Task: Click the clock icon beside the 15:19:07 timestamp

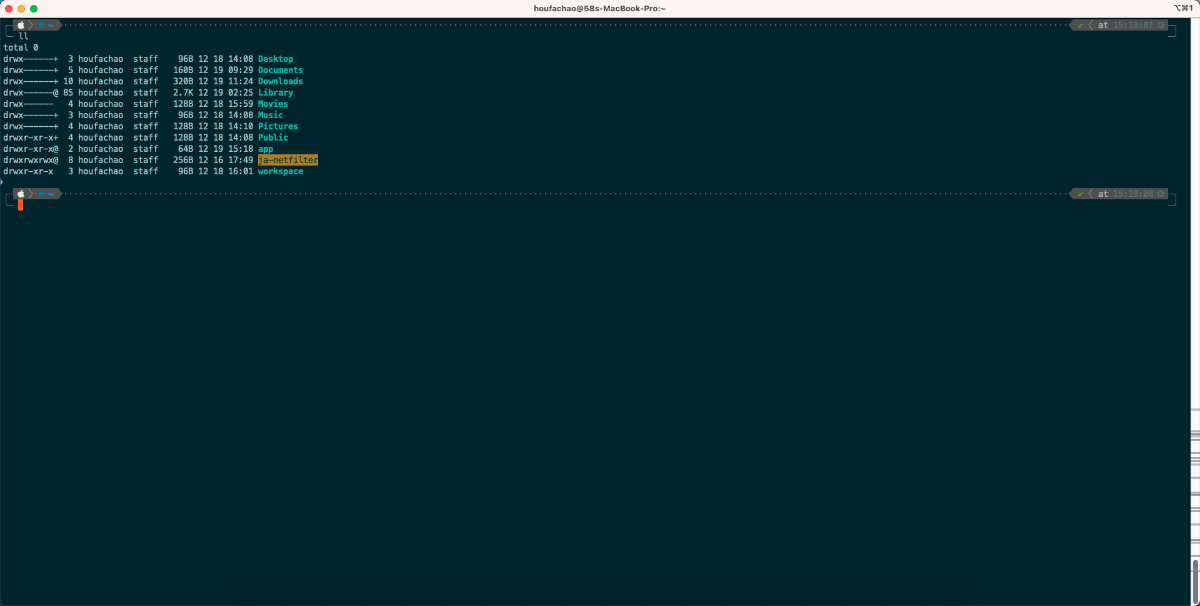Action: [x=1160, y=25]
